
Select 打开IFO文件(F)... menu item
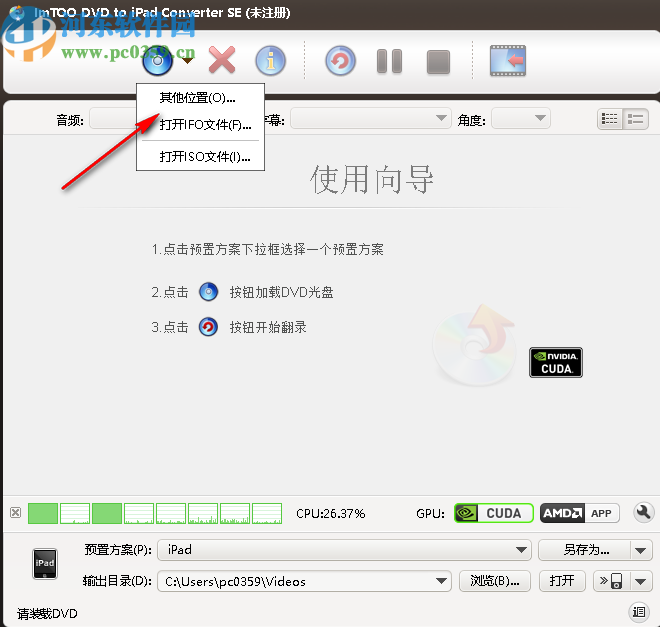click(x=200, y=125)
